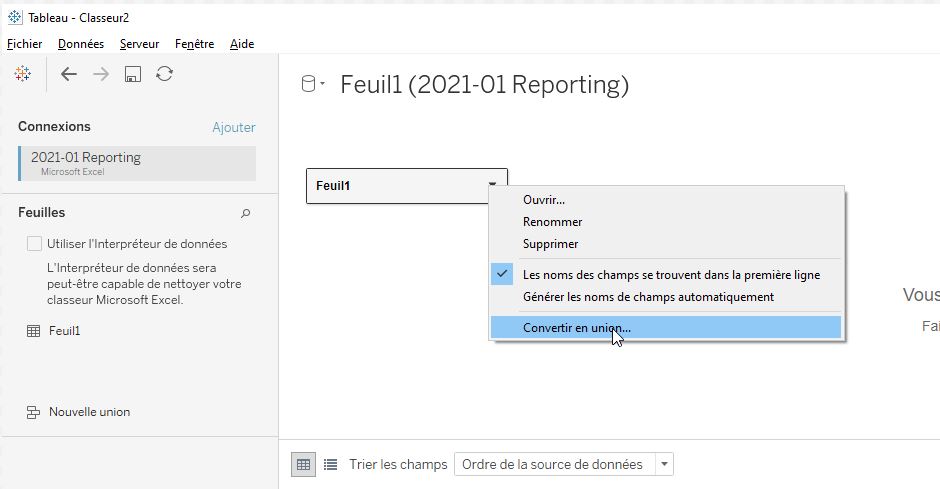Go back with the left arrow icon
This screenshot has height=489, width=940.
click(x=69, y=74)
